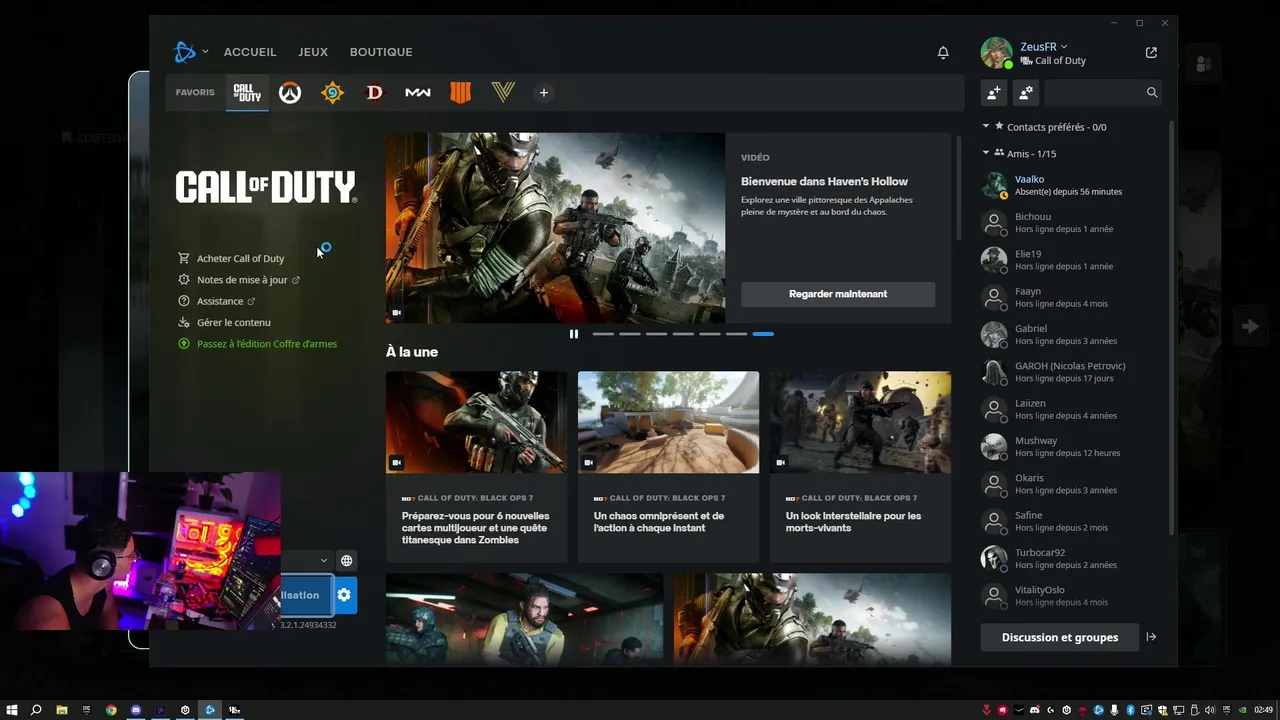This screenshot has height=720, width=1280.
Task: Open Google Chrome from the taskbar
Action: (111, 710)
